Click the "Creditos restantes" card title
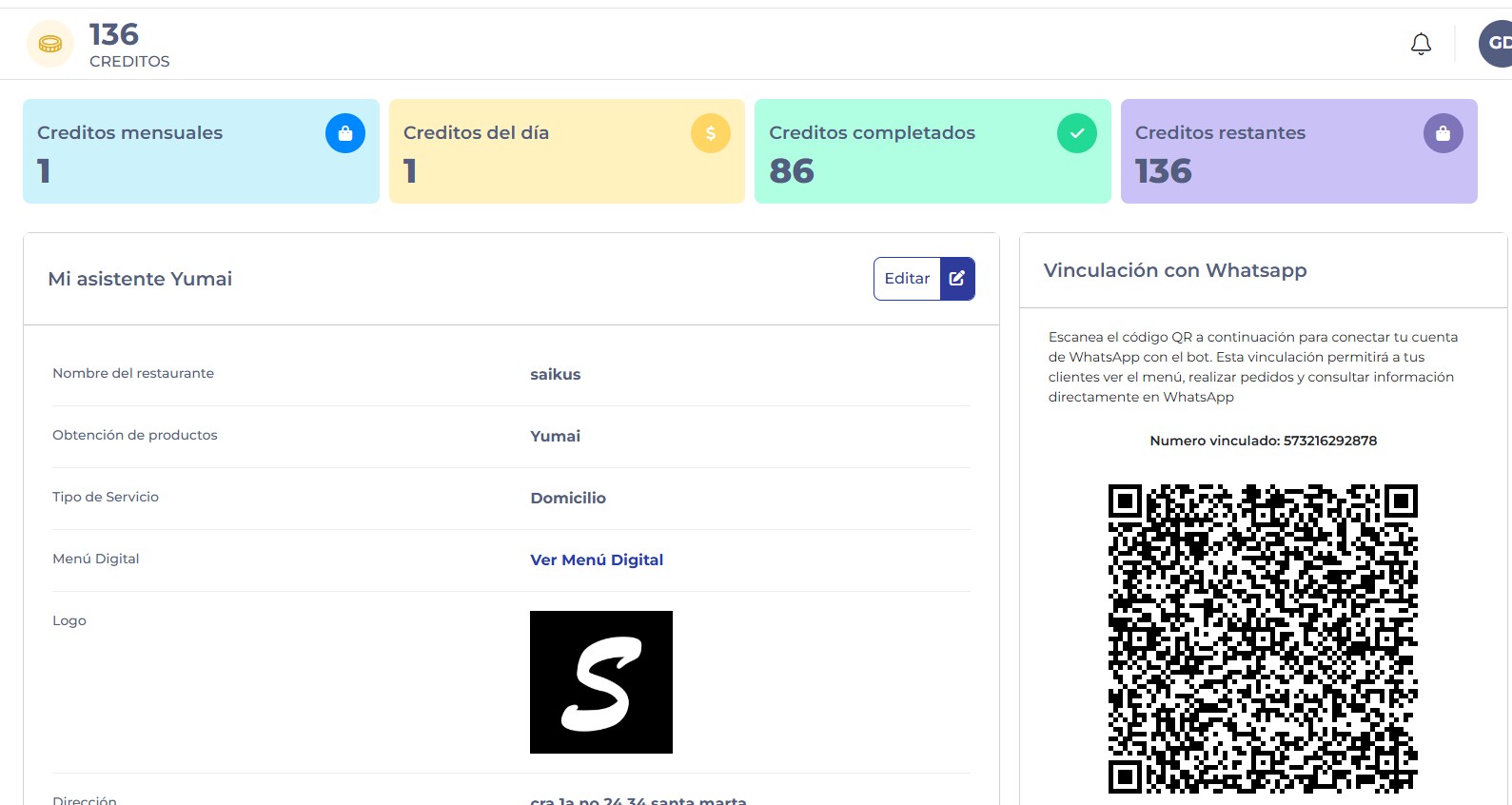The width and height of the screenshot is (1512, 805). pyautogui.click(x=1220, y=133)
